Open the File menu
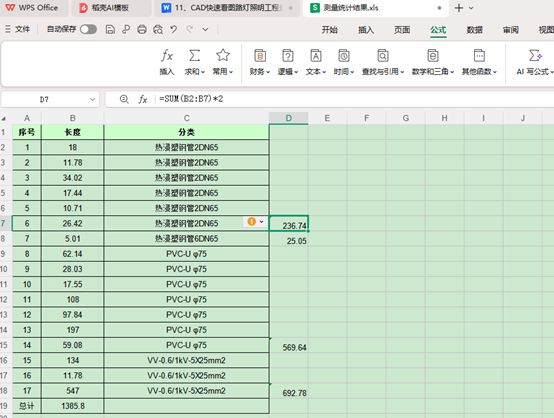 18,29
